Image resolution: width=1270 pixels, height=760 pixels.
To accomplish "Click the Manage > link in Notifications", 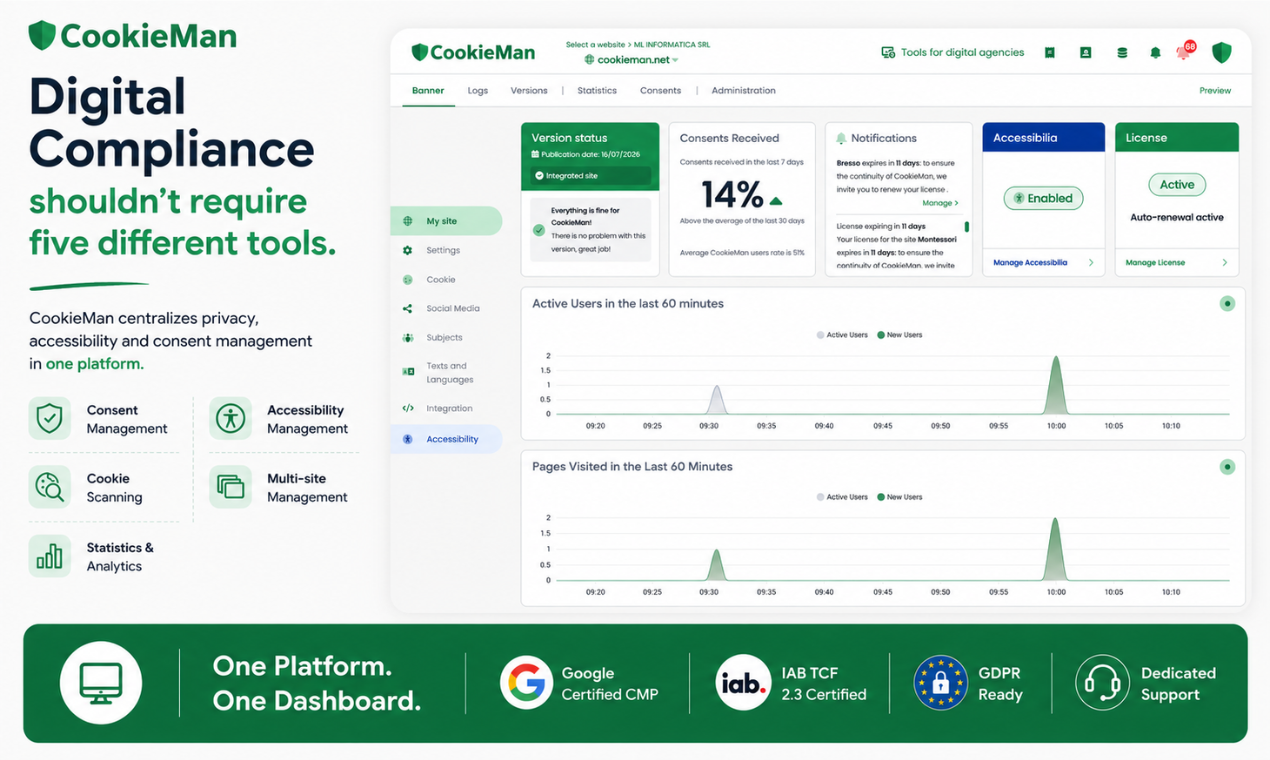I will (940, 203).
